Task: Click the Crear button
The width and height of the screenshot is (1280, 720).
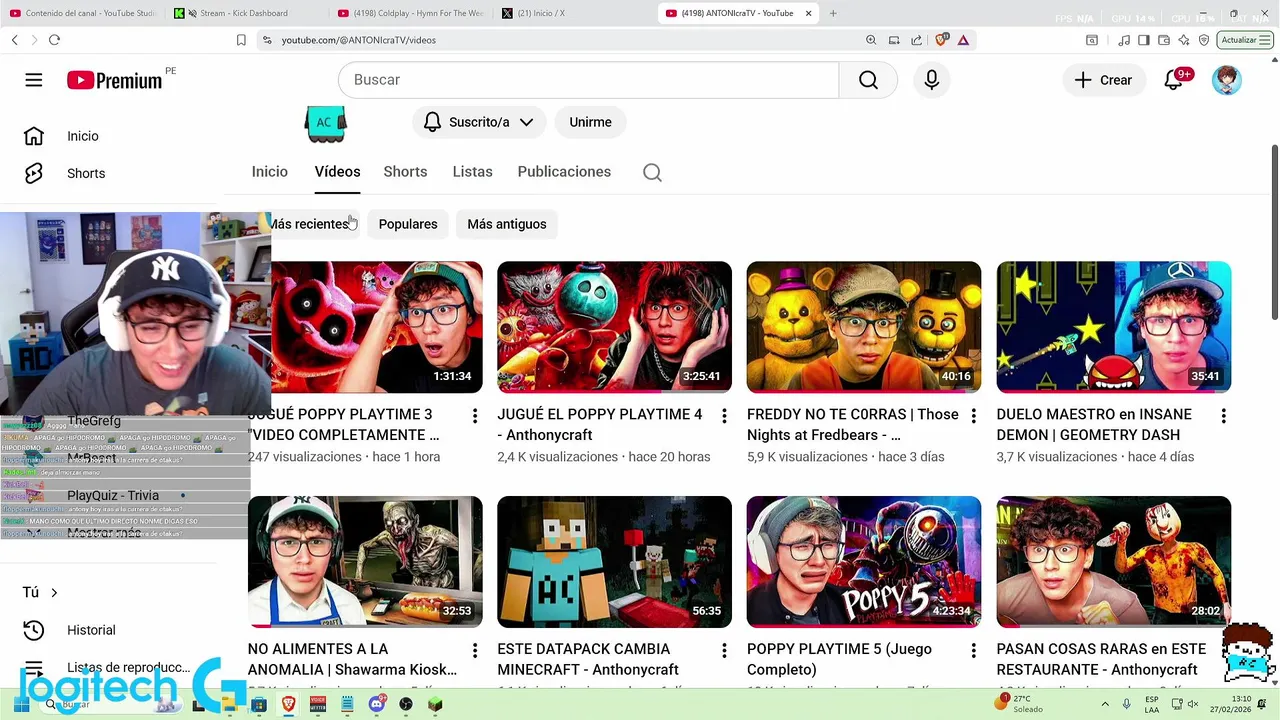Action: coord(1104,80)
